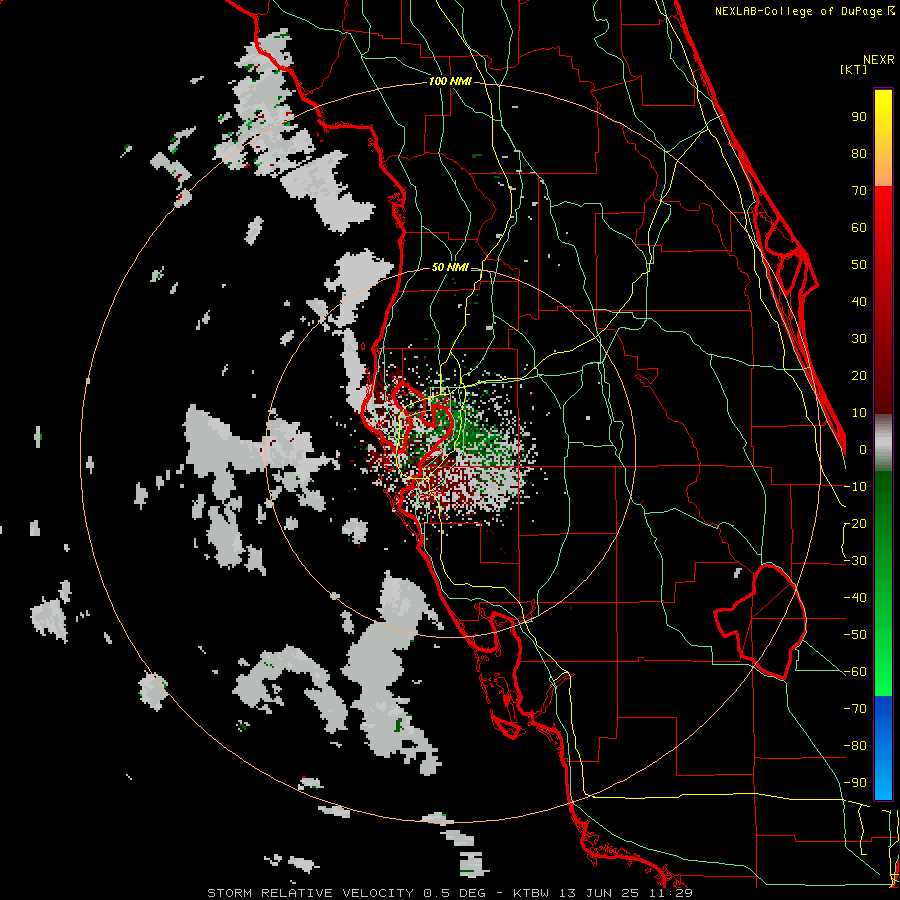Click the 11:29 timestamp in bottom caption
The width and height of the screenshot is (900, 900).
[673, 893]
